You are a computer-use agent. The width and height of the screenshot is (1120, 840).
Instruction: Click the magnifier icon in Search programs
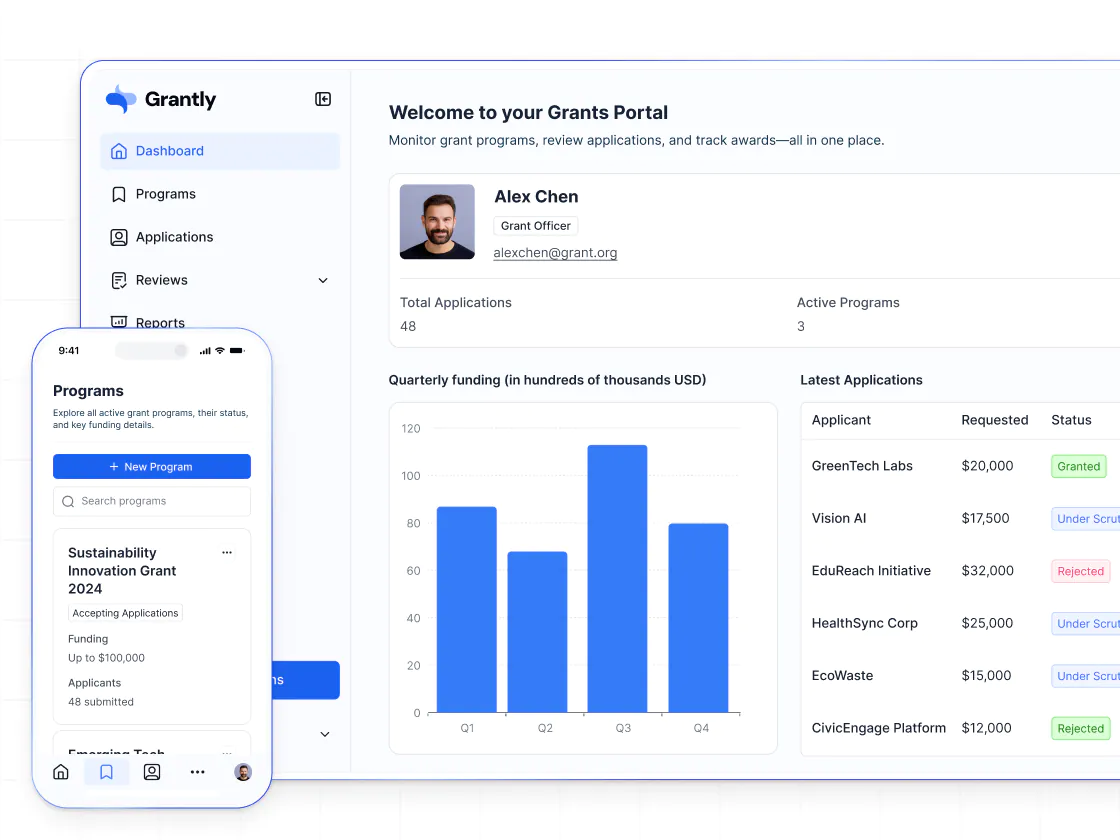[x=67, y=501]
